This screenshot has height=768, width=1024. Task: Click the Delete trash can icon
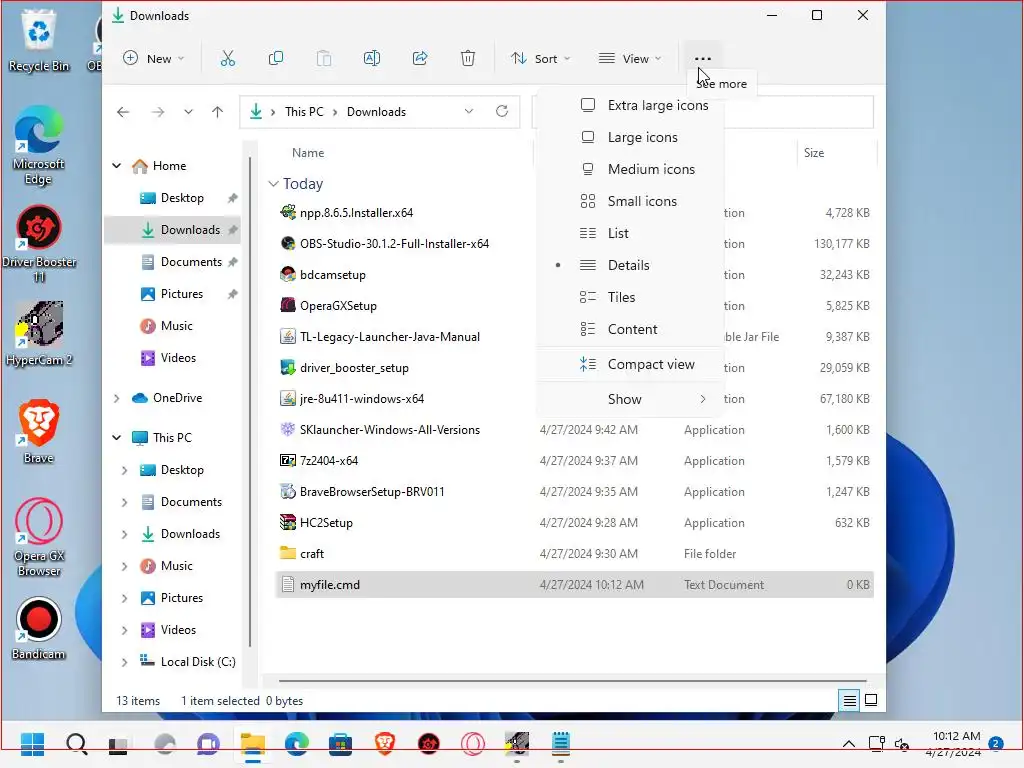(468, 59)
